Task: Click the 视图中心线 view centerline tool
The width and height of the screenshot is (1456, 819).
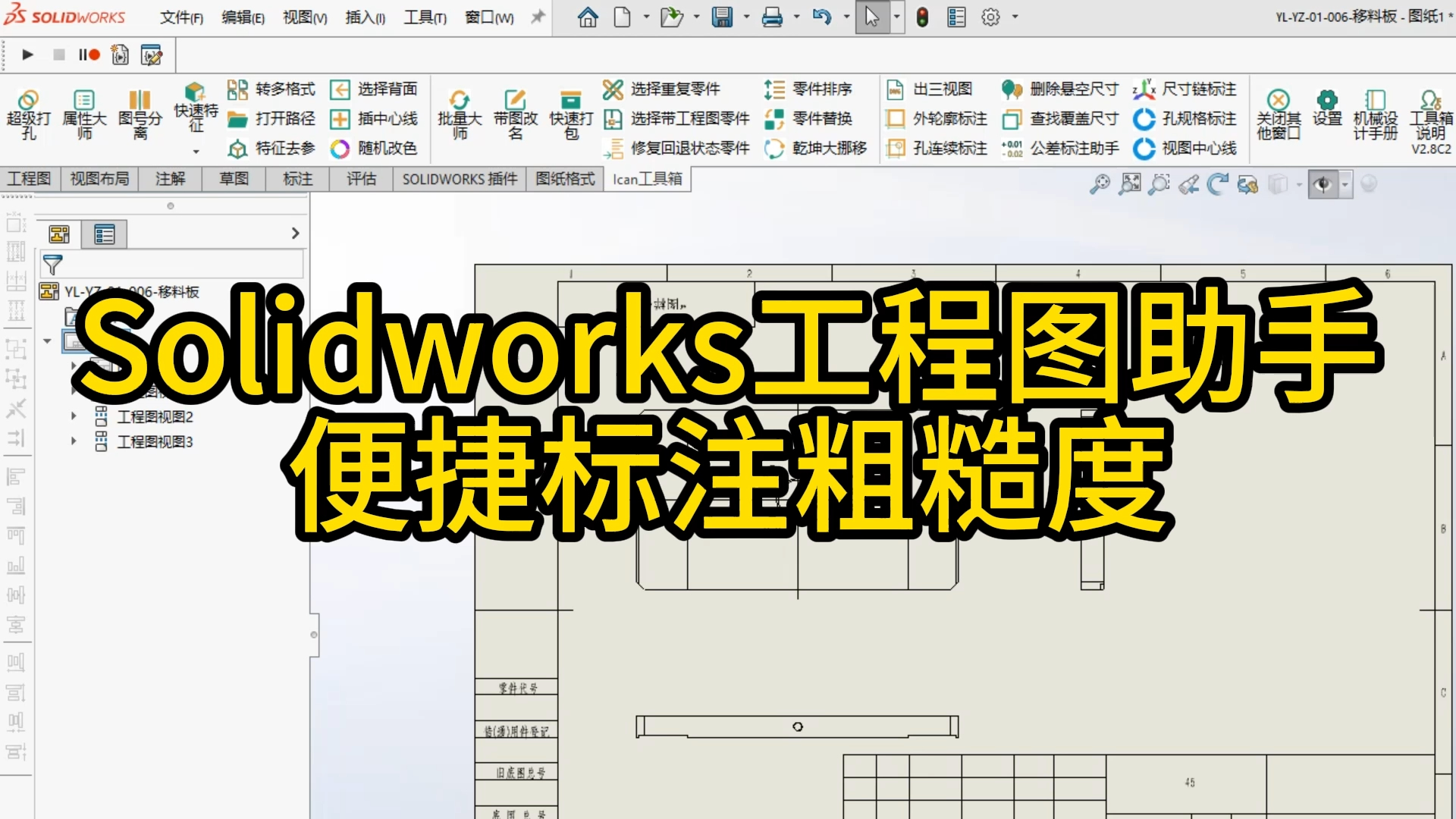Action: point(1185,149)
